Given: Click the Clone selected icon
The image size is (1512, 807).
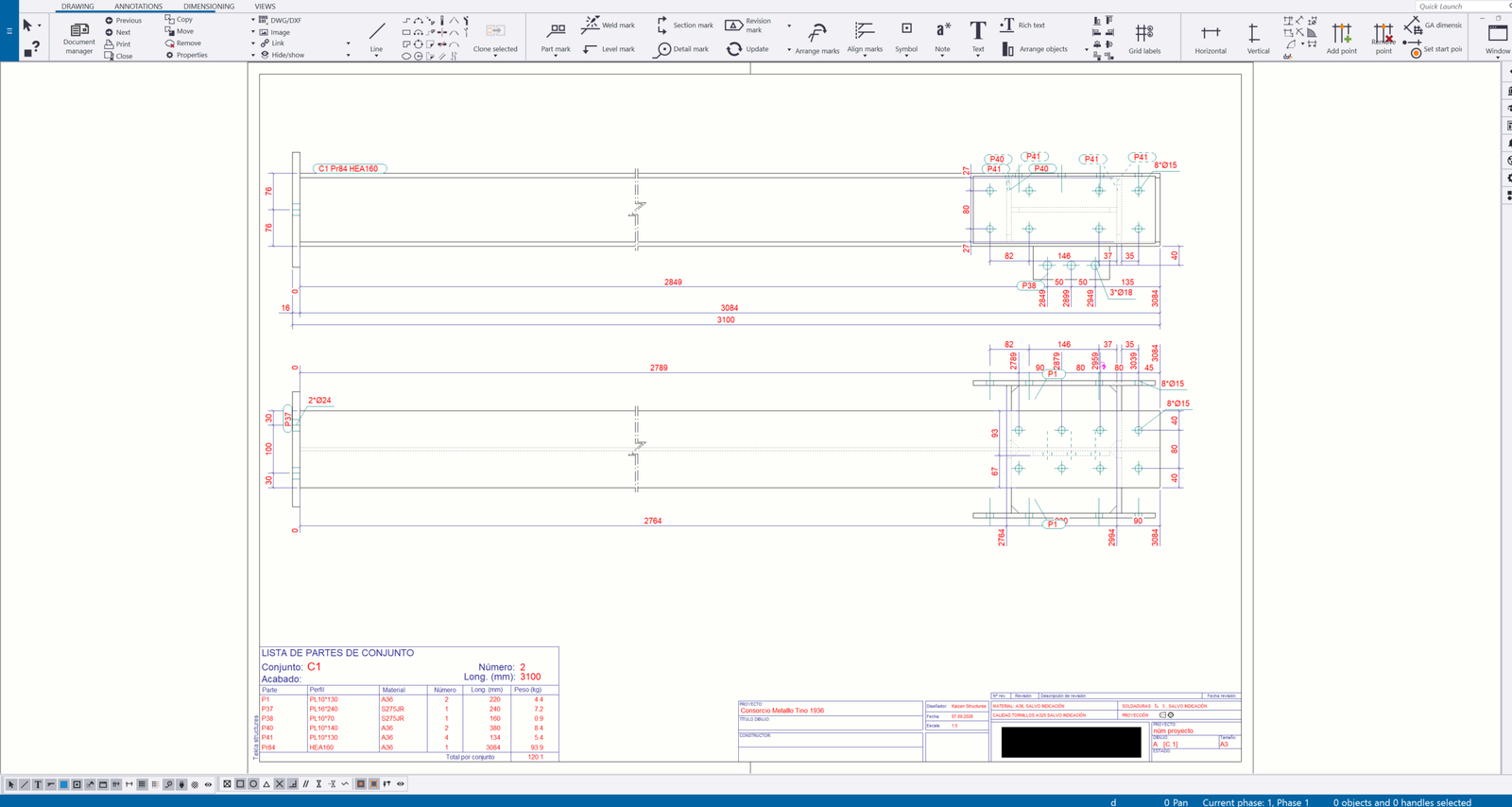Looking at the screenshot, I should (494, 30).
